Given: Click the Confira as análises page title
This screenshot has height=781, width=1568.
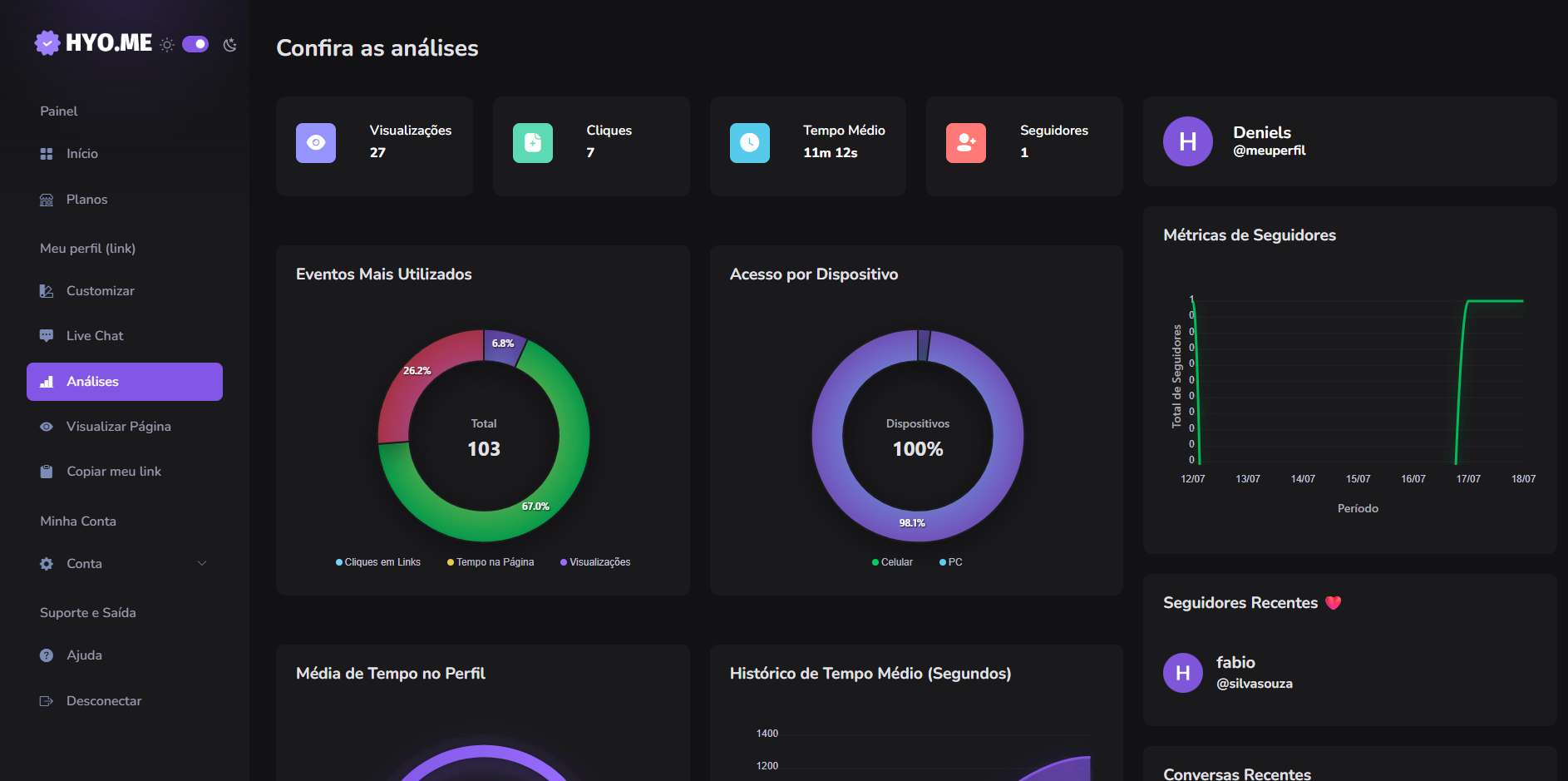Looking at the screenshot, I should [377, 48].
